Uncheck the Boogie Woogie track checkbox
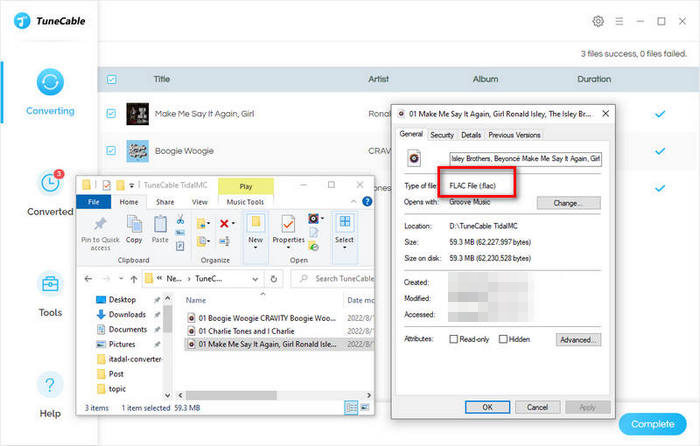 tap(111, 152)
